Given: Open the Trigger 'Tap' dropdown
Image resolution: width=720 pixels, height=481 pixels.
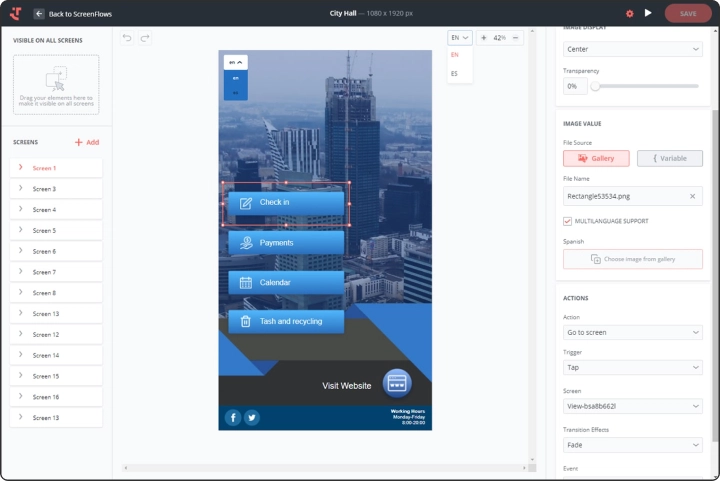Looking at the screenshot, I should pos(633,367).
